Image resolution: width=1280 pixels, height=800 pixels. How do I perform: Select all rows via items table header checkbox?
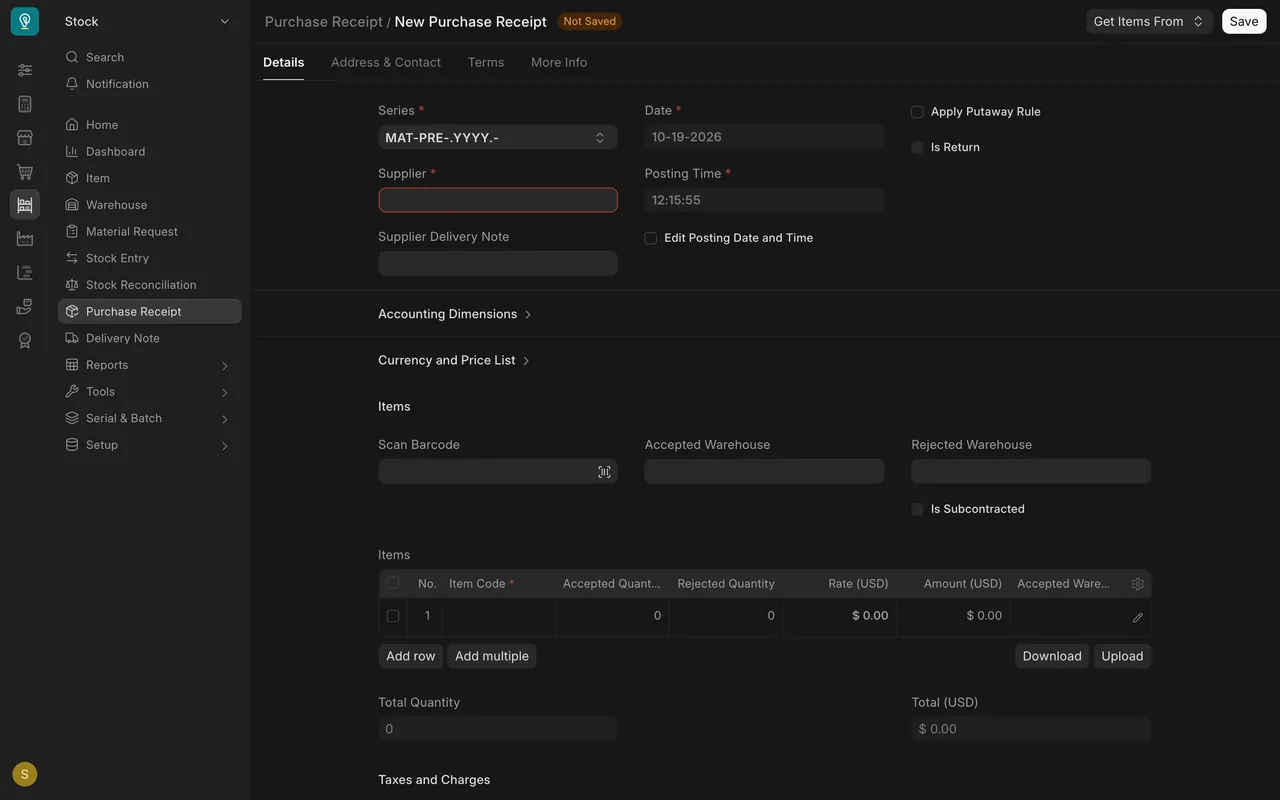click(392, 583)
